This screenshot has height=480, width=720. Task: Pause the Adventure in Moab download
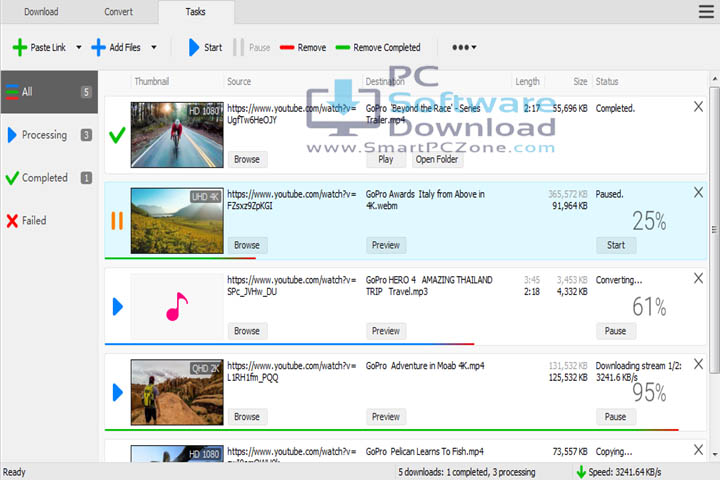[616, 417]
